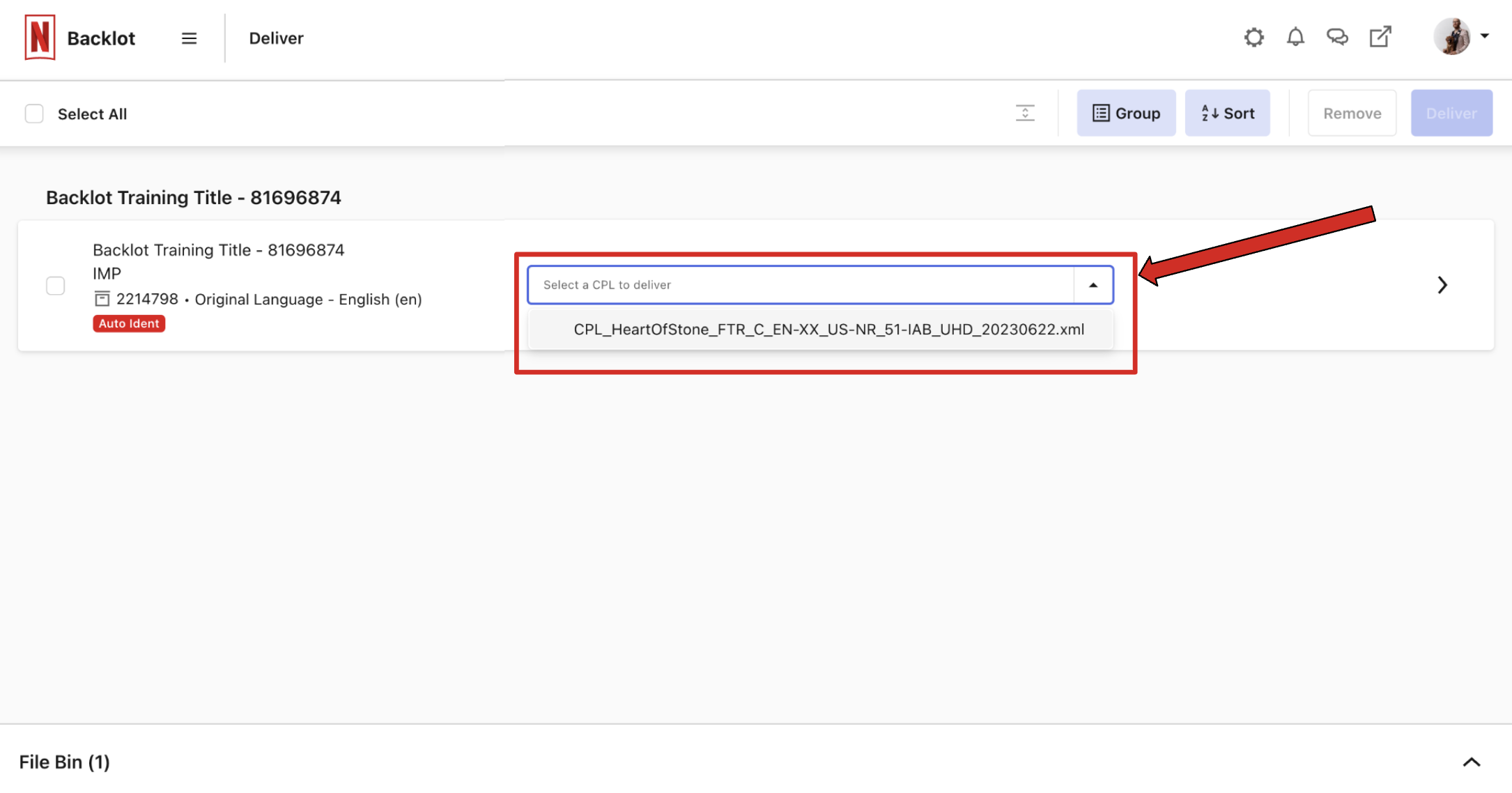Open the user profile avatar menu
The image size is (1512, 793).
pos(1461,37)
